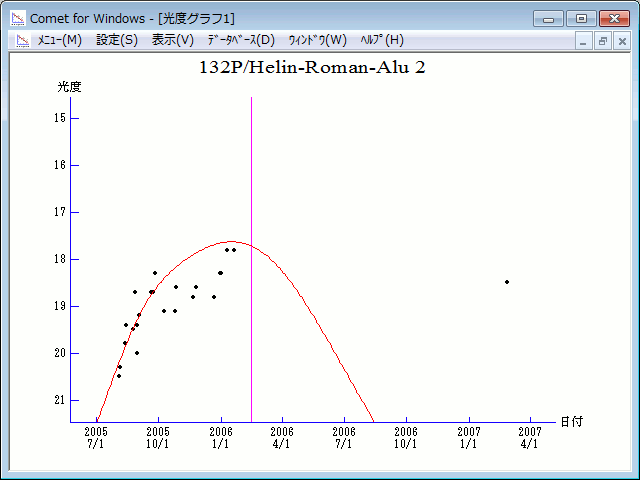The height and width of the screenshot is (480, 640).
Task: Click the 日付 date axis label
Action: 572,422
